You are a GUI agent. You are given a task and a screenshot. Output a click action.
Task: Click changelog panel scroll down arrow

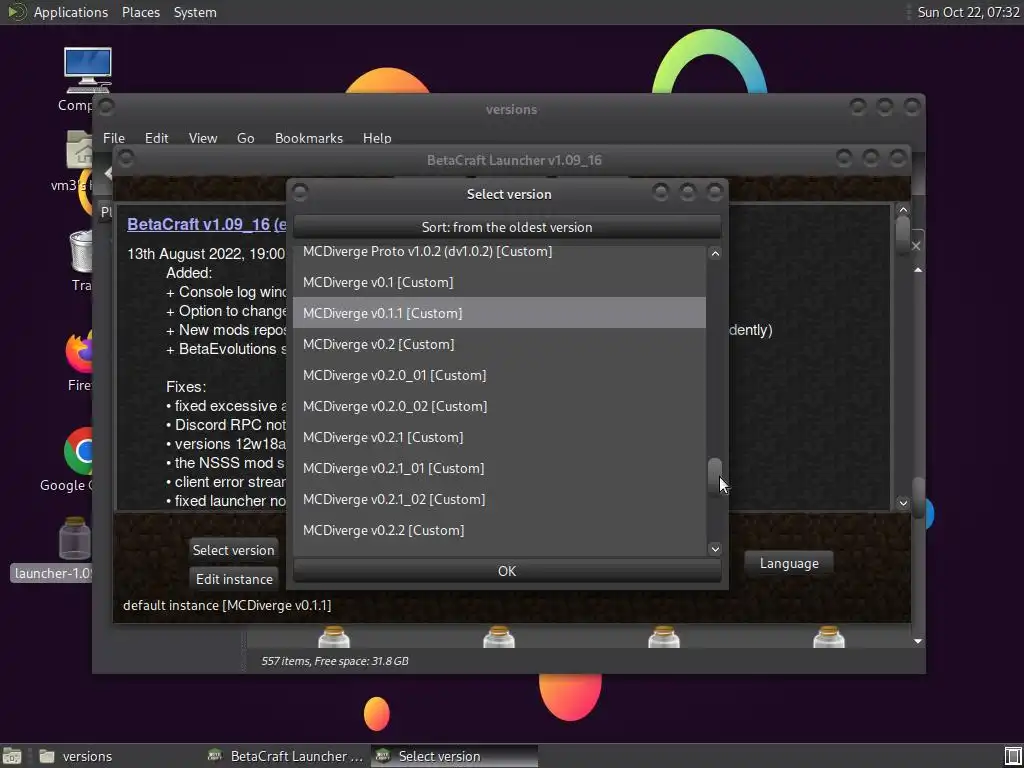coord(903,503)
